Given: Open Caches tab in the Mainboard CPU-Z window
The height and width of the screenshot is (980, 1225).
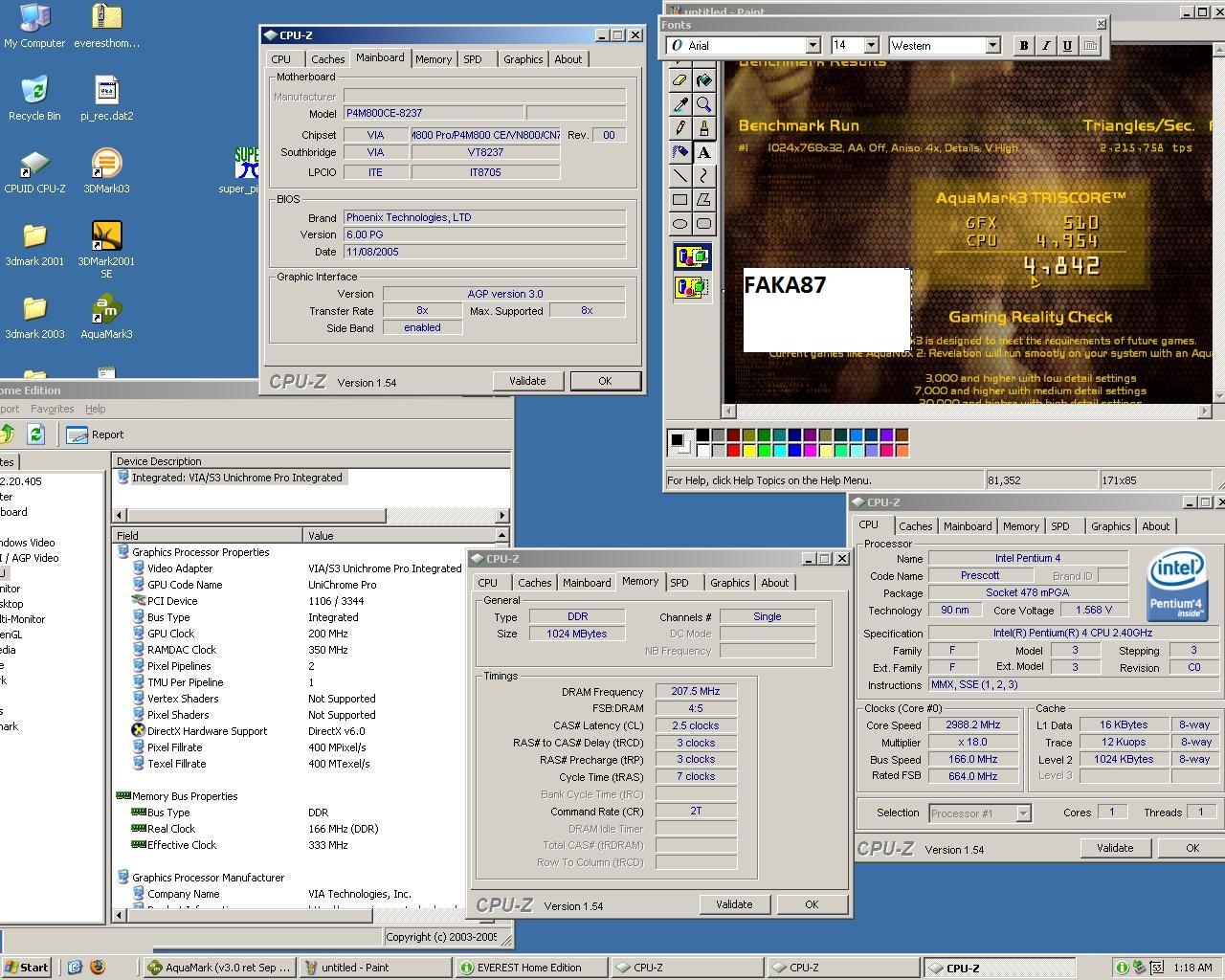Looking at the screenshot, I should (327, 59).
